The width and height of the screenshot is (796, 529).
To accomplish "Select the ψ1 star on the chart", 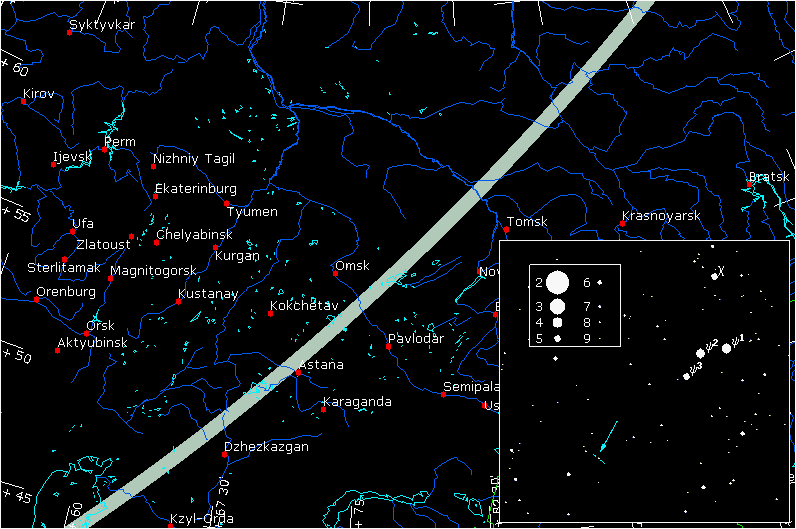I will (x=727, y=348).
